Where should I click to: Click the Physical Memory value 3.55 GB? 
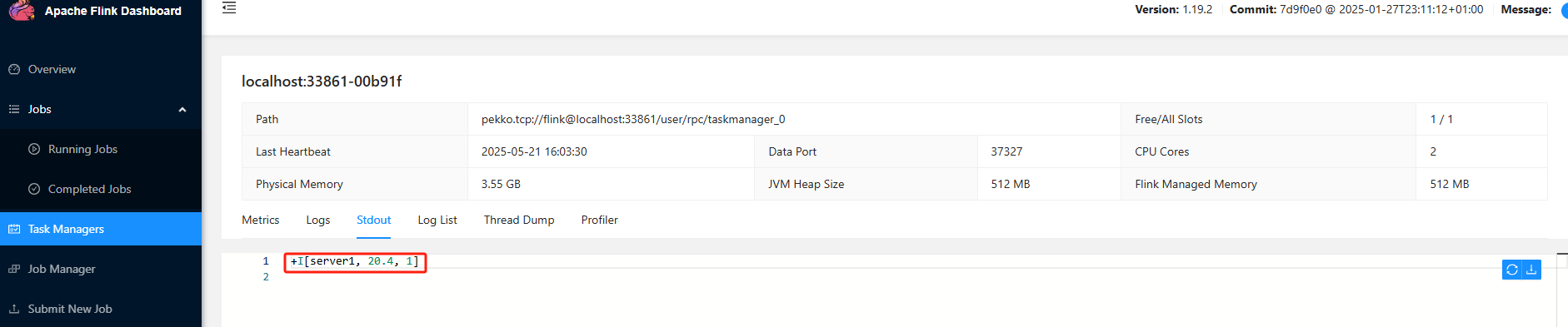click(x=501, y=184)
